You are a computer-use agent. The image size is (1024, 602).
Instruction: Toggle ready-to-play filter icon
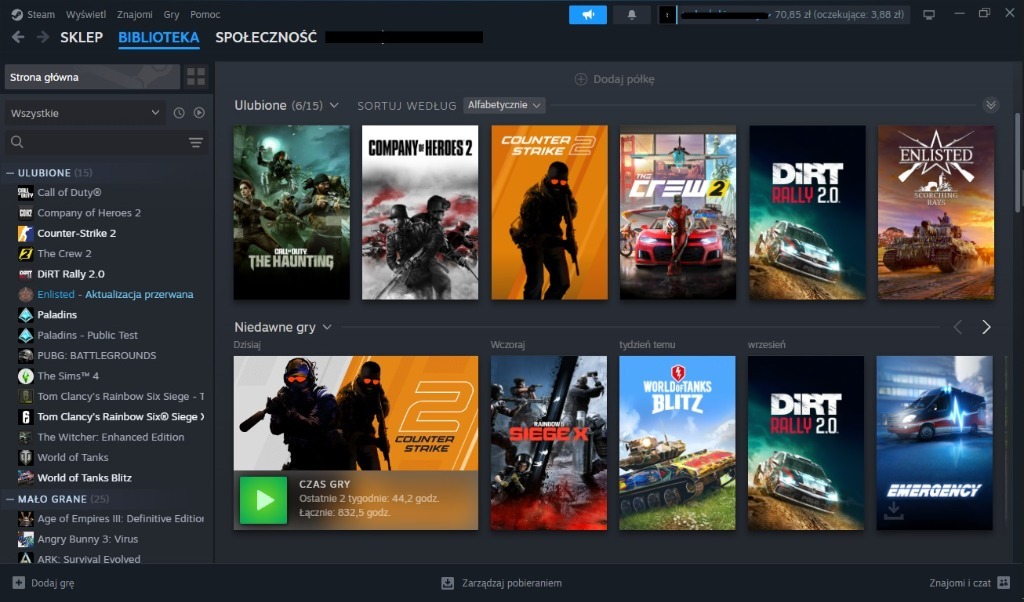coord(199,113)
